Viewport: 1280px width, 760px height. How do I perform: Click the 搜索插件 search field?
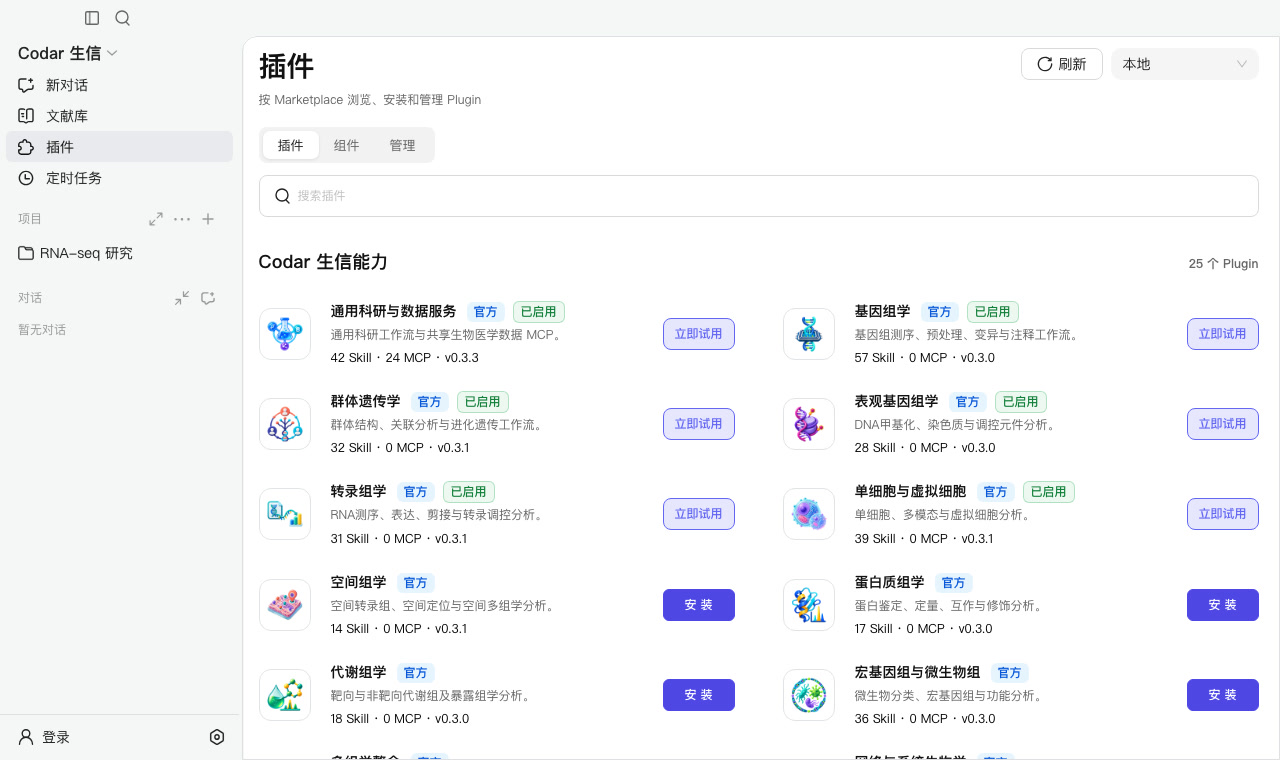(759, 196)
